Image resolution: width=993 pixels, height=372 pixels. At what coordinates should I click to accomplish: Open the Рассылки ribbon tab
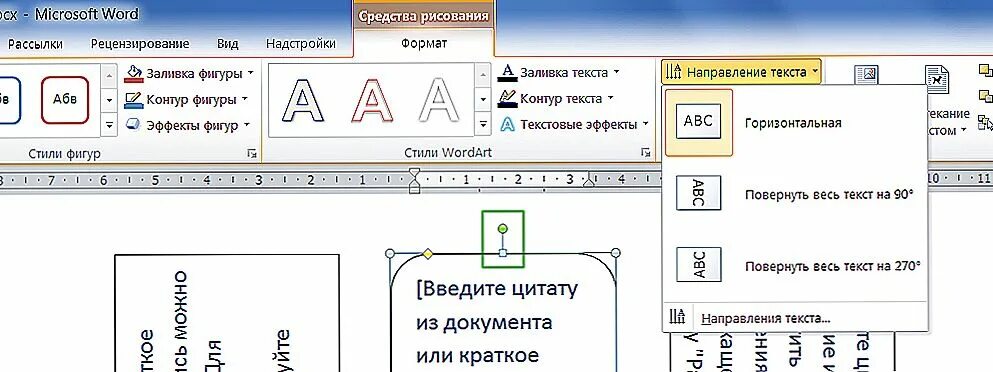[x=35, y=44]
